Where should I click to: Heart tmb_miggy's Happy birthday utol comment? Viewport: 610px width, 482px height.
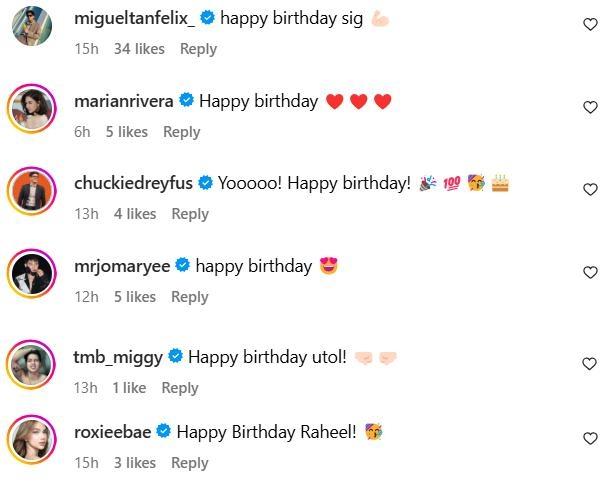pyautogui.click(x=589, y=364)
